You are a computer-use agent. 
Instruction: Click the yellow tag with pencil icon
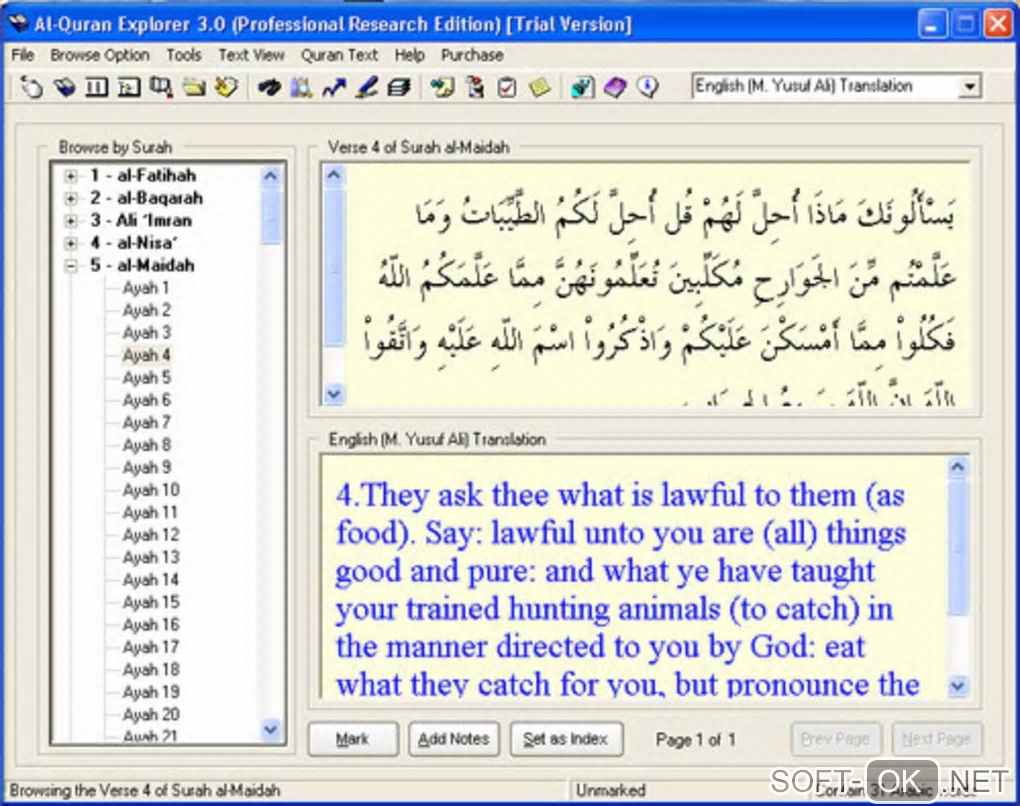pos(226,87)
